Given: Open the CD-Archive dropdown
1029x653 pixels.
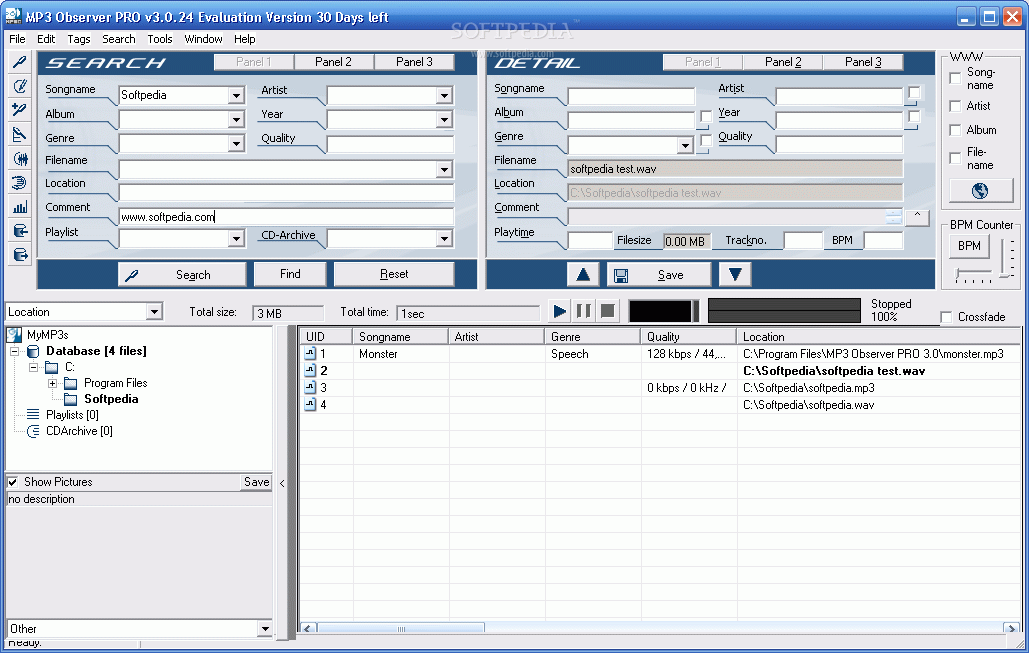Looking at the screenshot, I should (x=444, y=238).
